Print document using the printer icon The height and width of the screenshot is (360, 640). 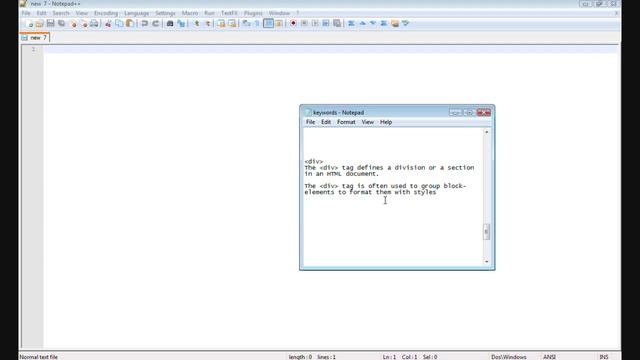[x=94, y=24]
